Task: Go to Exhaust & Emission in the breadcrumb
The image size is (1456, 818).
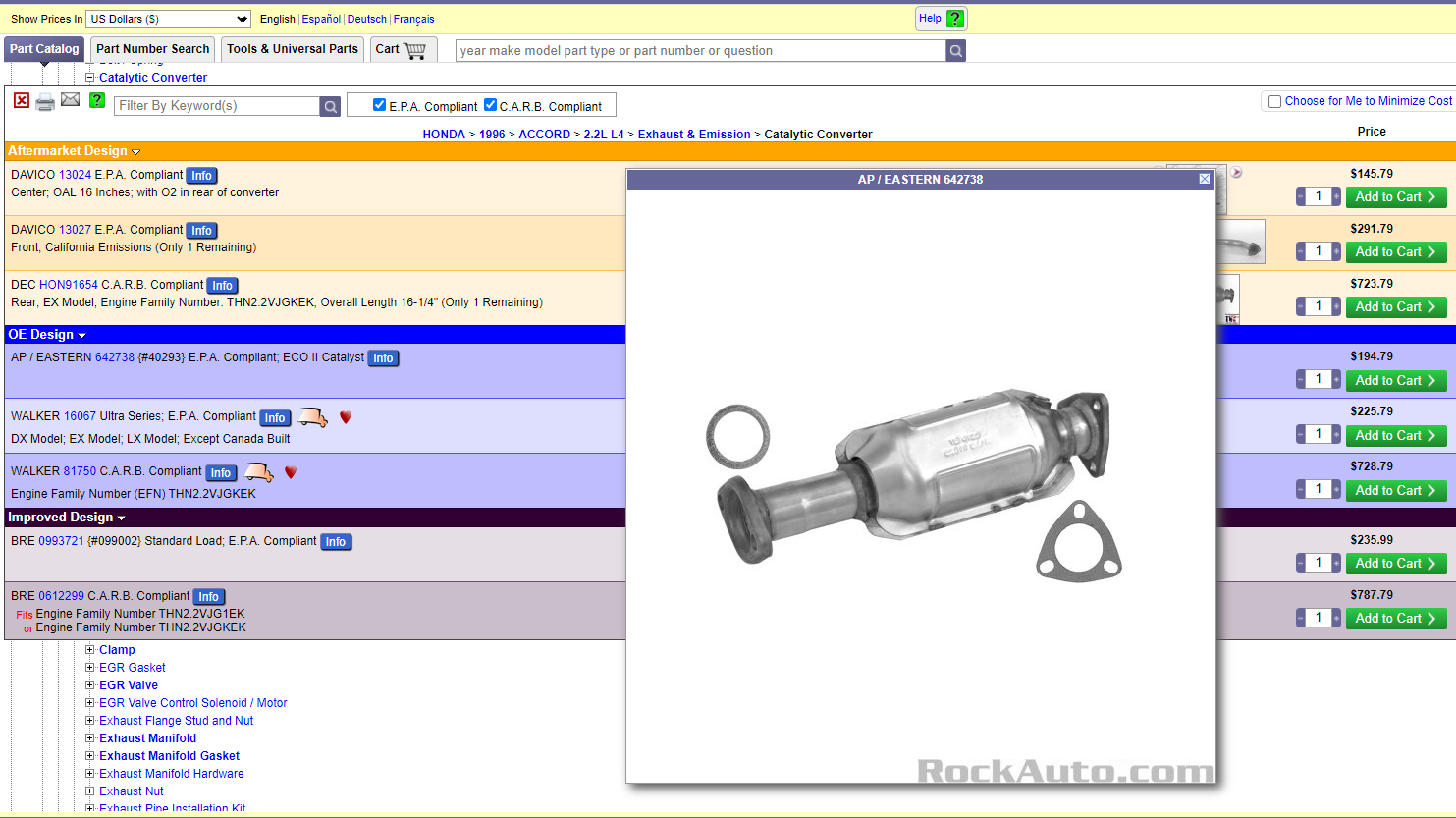Action: (694, 135)
